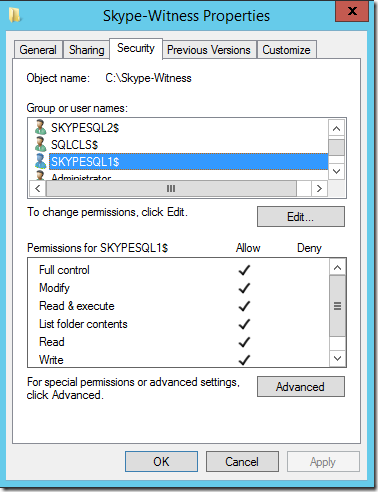378x492 pixels.
Task: Open the Customize tab
Action: pos(286,50)
